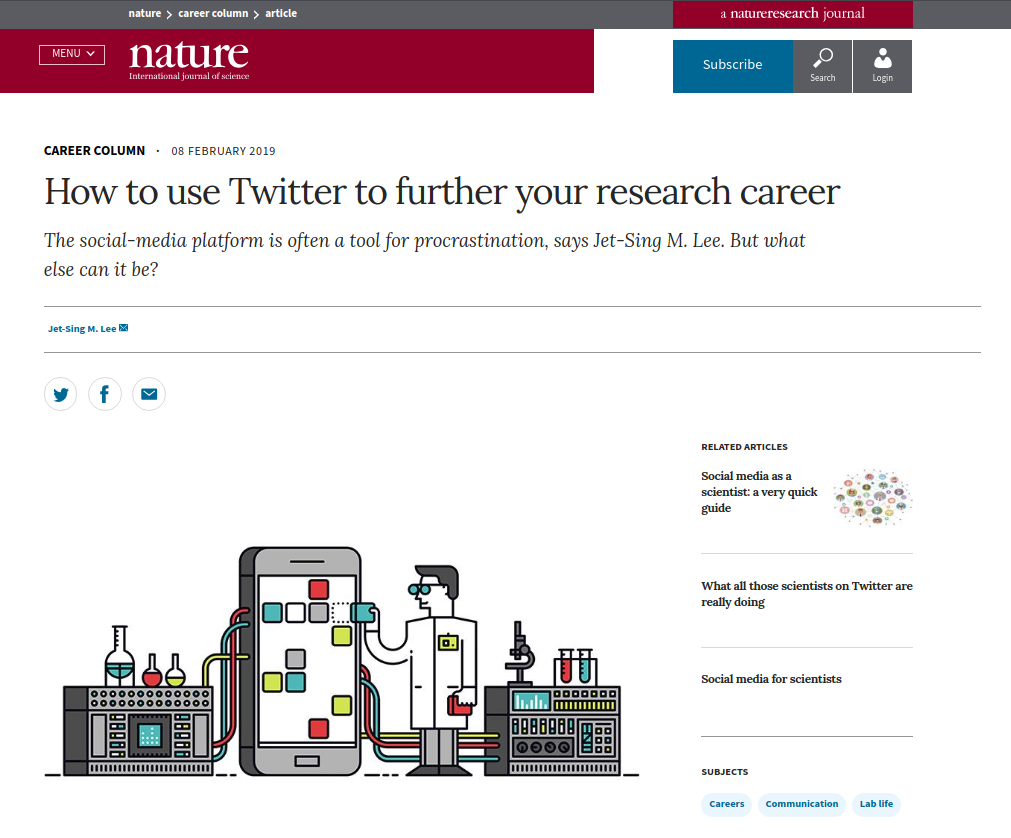Share article via email envelope icon
Image resolution: width=1011 pixels, height=838 pixels.
coord(149,394)
